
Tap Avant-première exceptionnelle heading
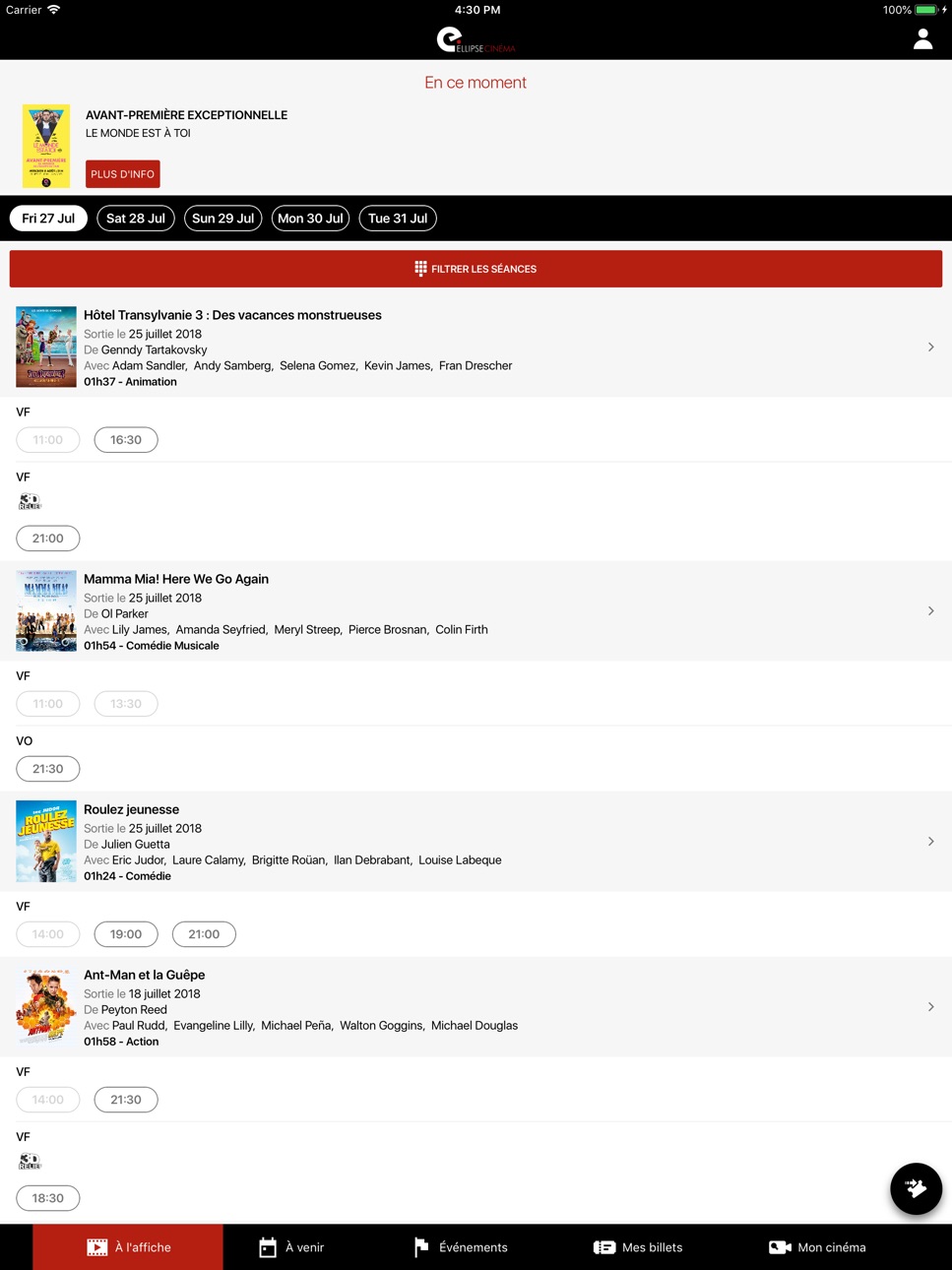point(186,115)
